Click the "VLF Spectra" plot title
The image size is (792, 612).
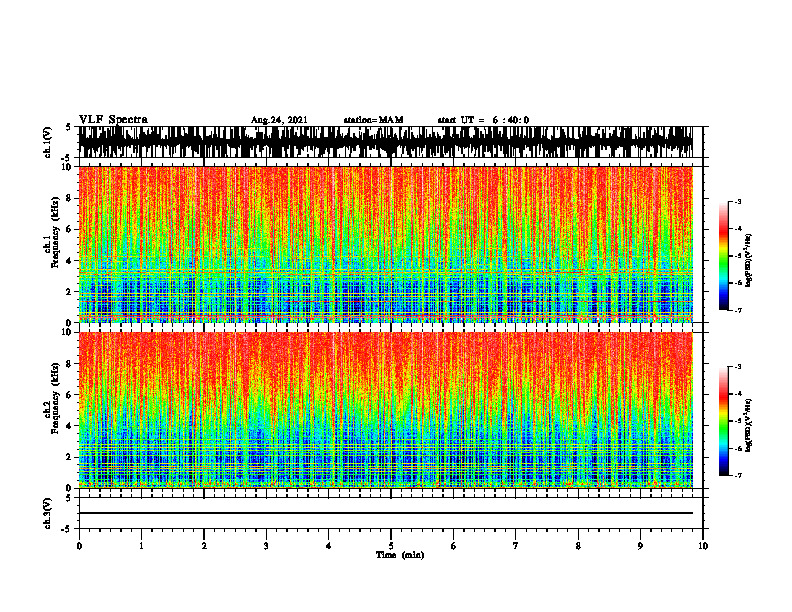pyautogui.click(x=113, y=120)
